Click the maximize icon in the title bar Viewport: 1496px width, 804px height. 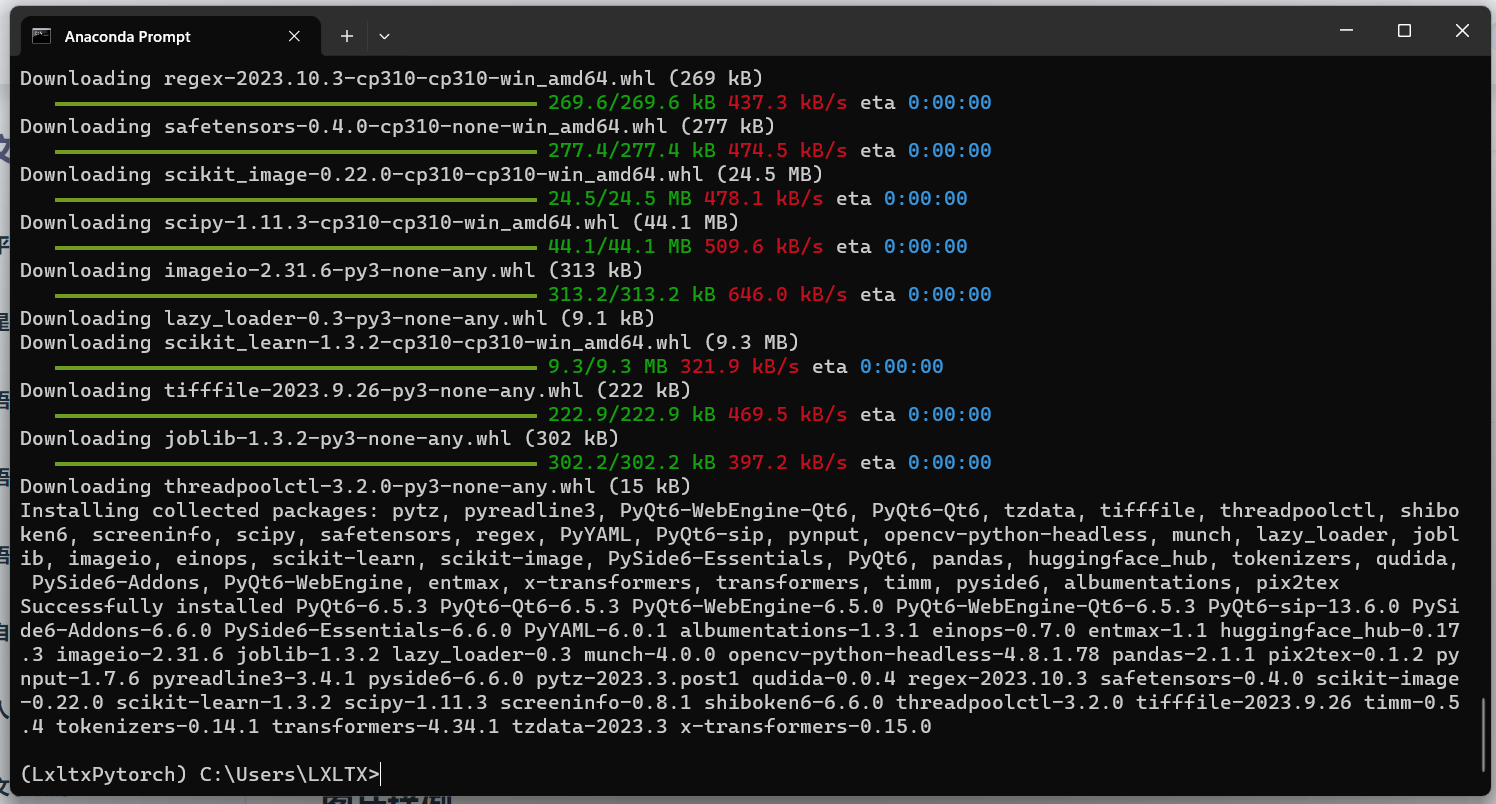pyautogui.click(x=1404, y=30)
